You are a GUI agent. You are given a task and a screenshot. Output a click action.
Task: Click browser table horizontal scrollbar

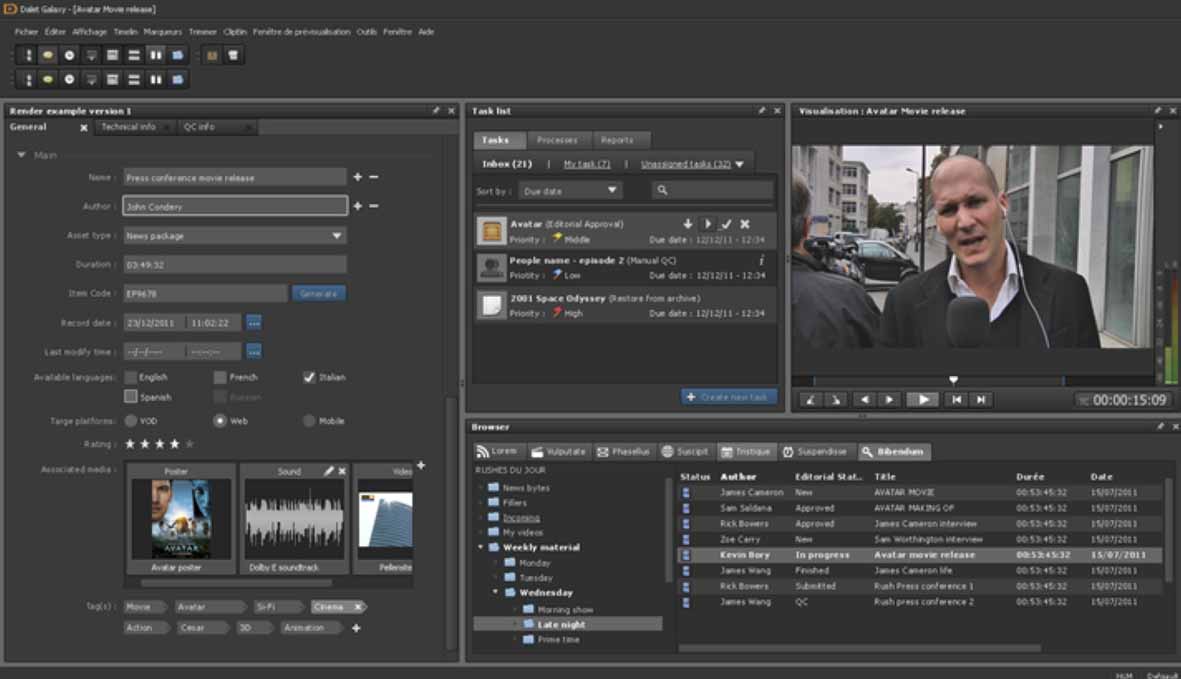click(x=859, y=648)
